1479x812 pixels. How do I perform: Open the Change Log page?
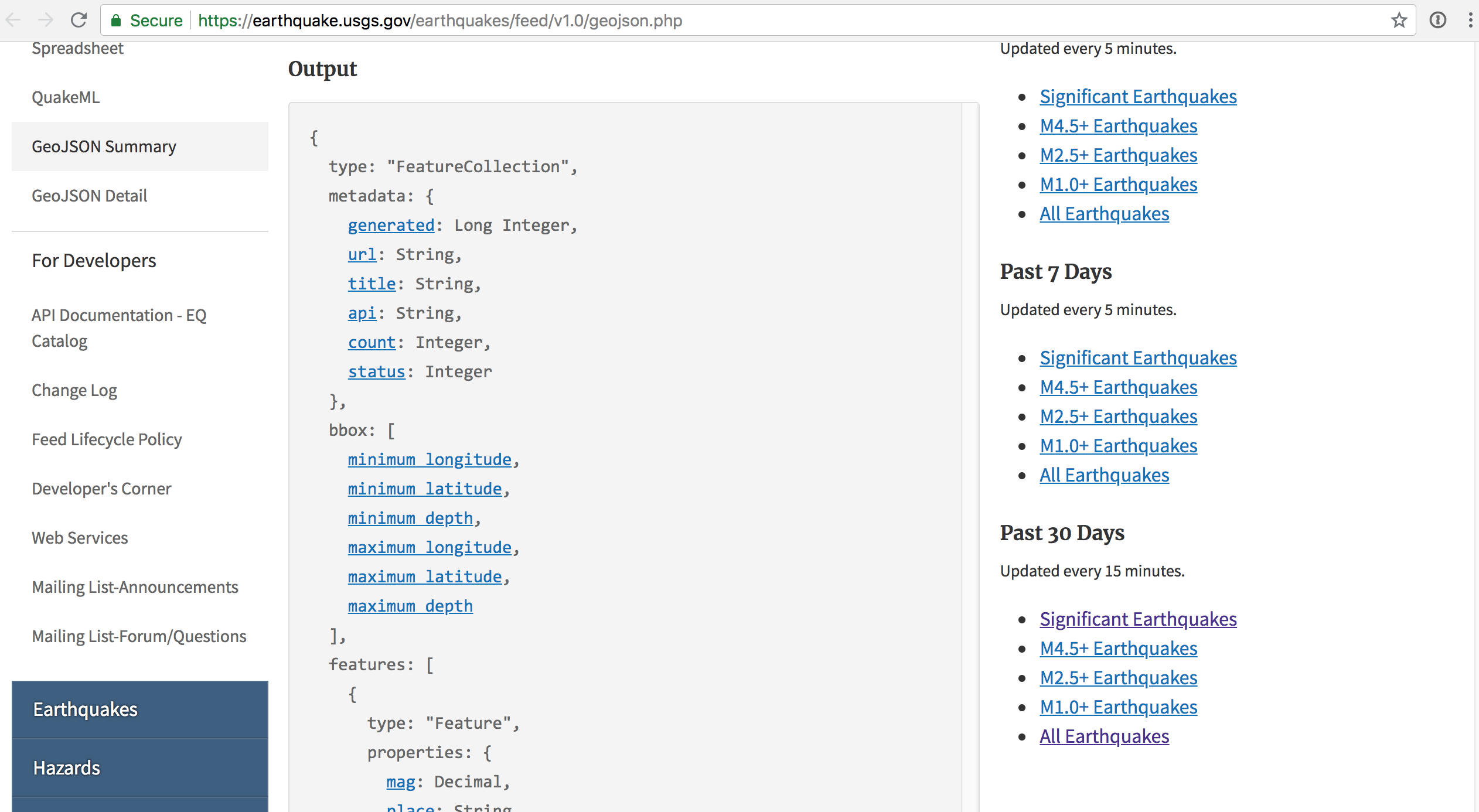click(74, 390)
